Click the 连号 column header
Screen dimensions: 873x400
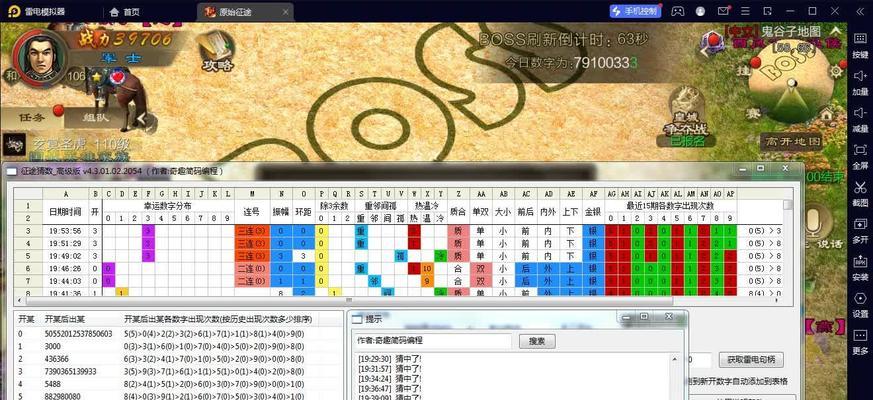[252, 212]
